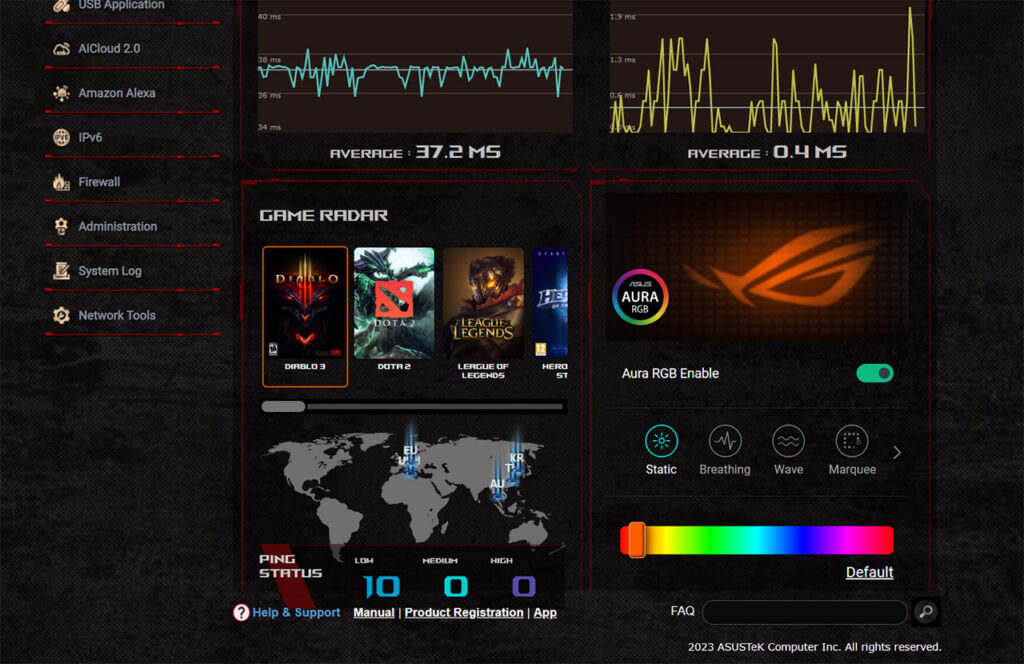Expand more Aura effects with right arrow

(x=897, y=452)
